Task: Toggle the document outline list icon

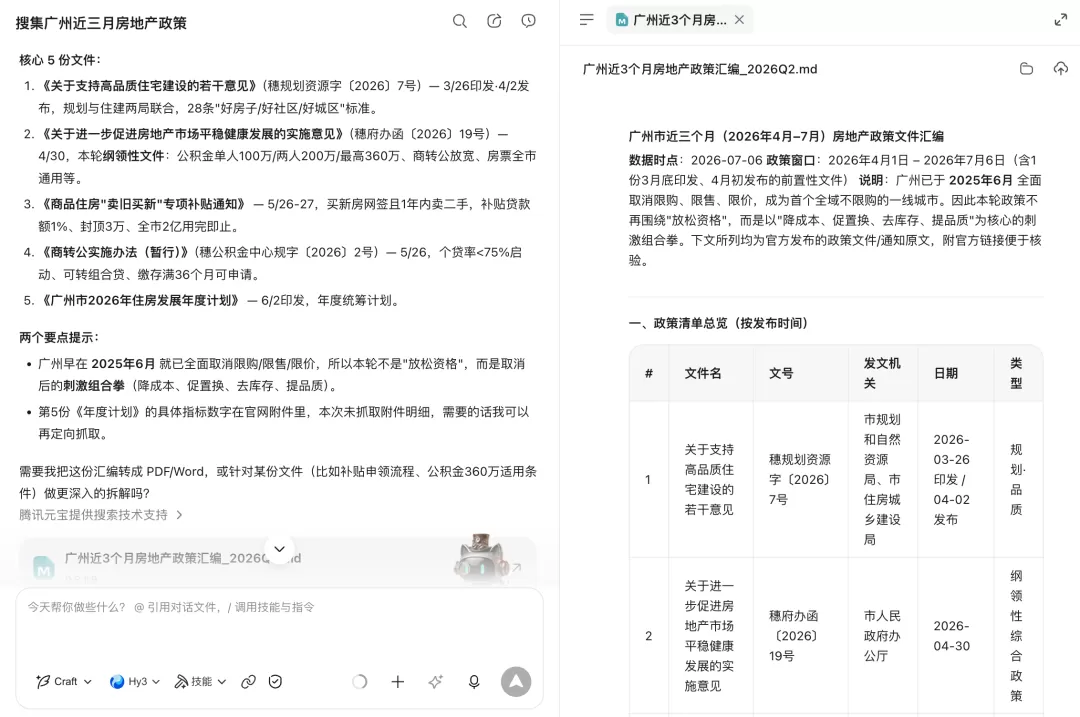Action: (x=586, y=20)
